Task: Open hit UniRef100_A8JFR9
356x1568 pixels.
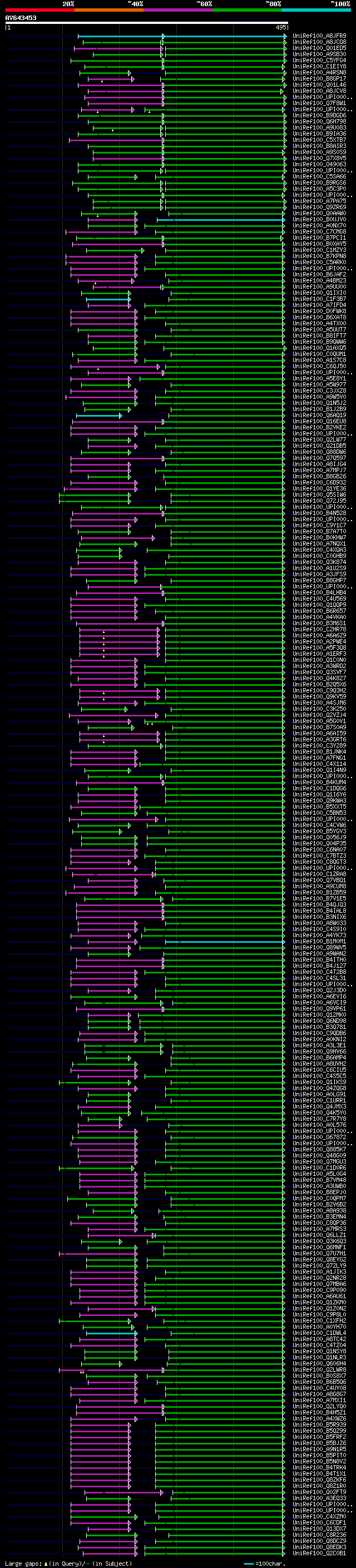Action: [319, 36]
